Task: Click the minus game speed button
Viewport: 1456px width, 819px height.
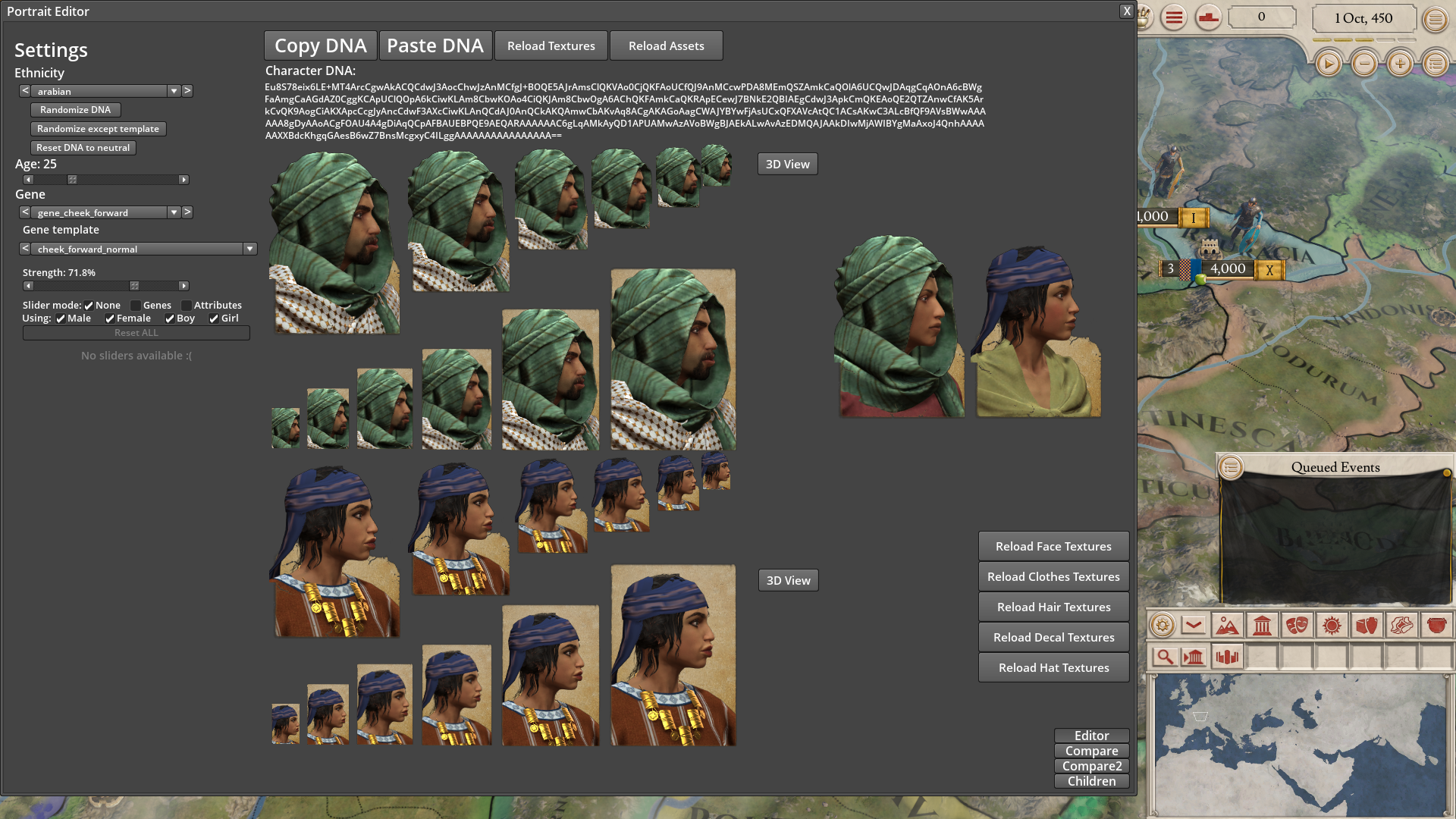Action: (1364, 64)
